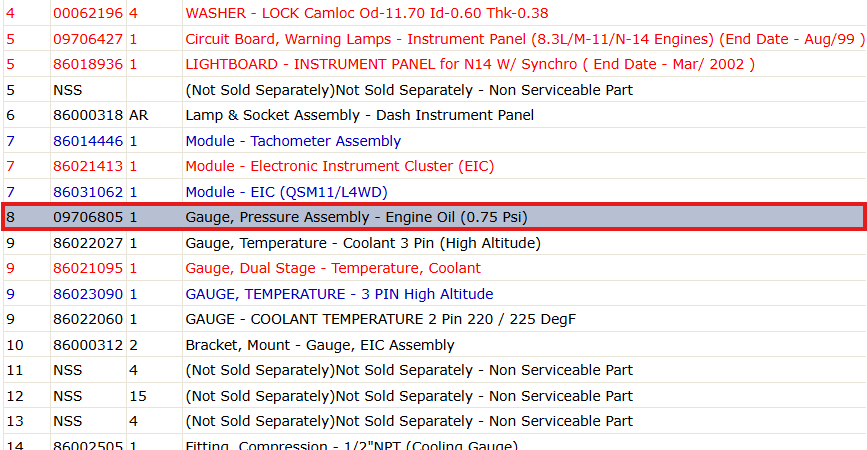Open part number 86014446 Tachometer Assembly
This screenshot has height=450, width=867.
(88, 141)
